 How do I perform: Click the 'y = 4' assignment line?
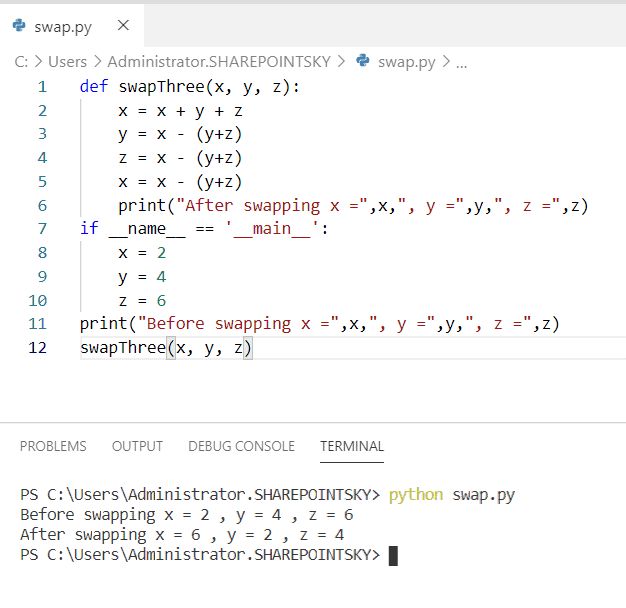(142, 277)
